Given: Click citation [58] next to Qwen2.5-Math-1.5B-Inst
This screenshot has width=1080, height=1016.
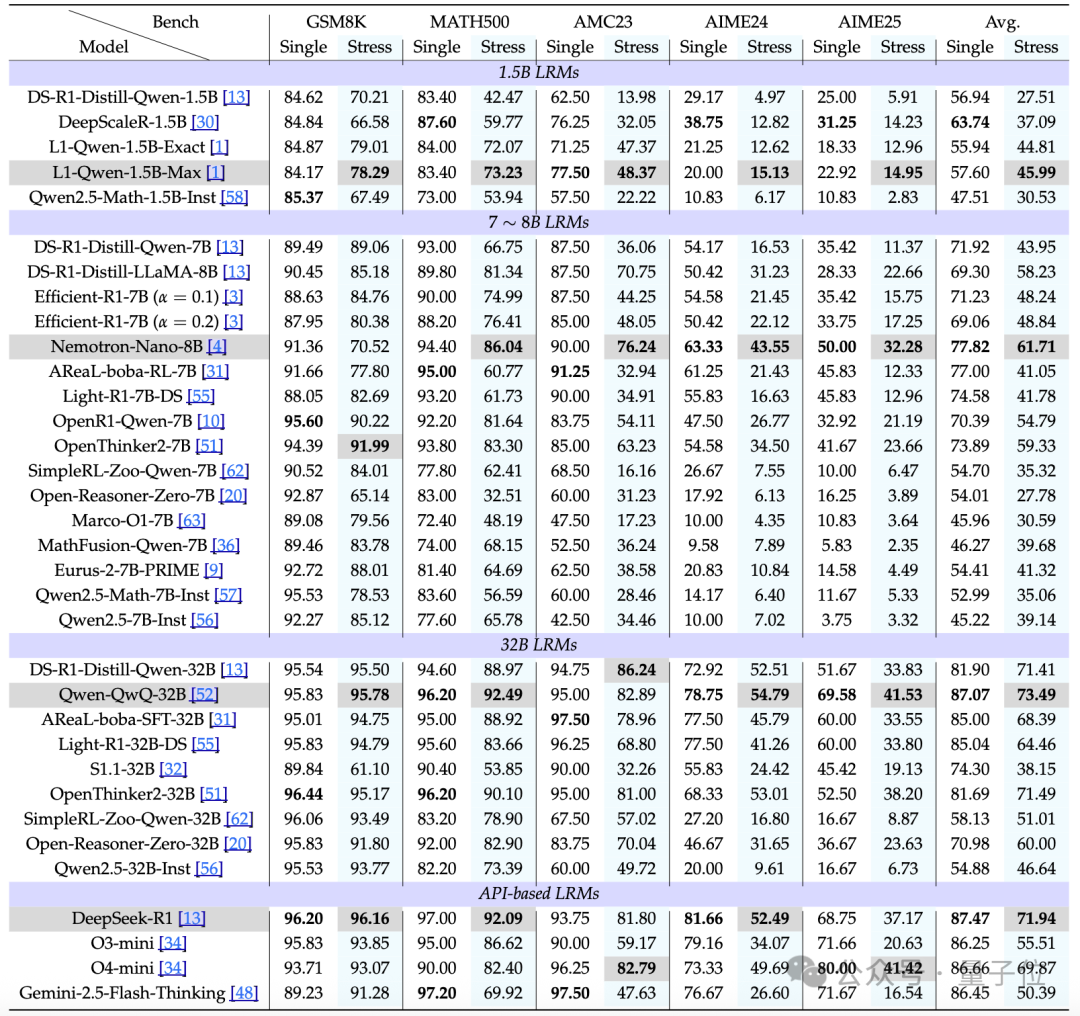Looking at the screenshot, I should pyautogui.click(x=234, y=198).
